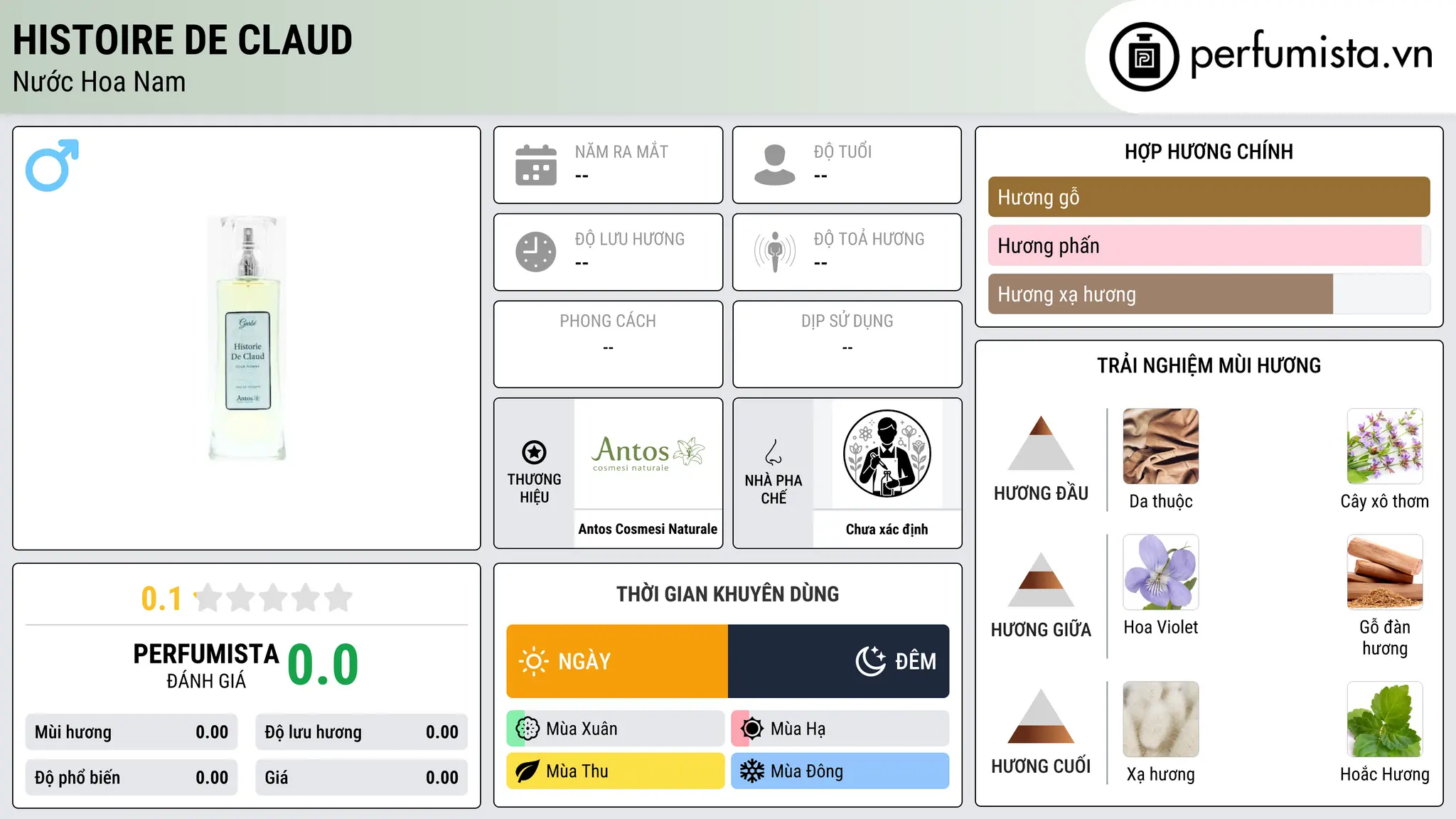
Task: Choose the Mùa Hạ season bar
Action: pyautogui.click(x=840, y=729)
